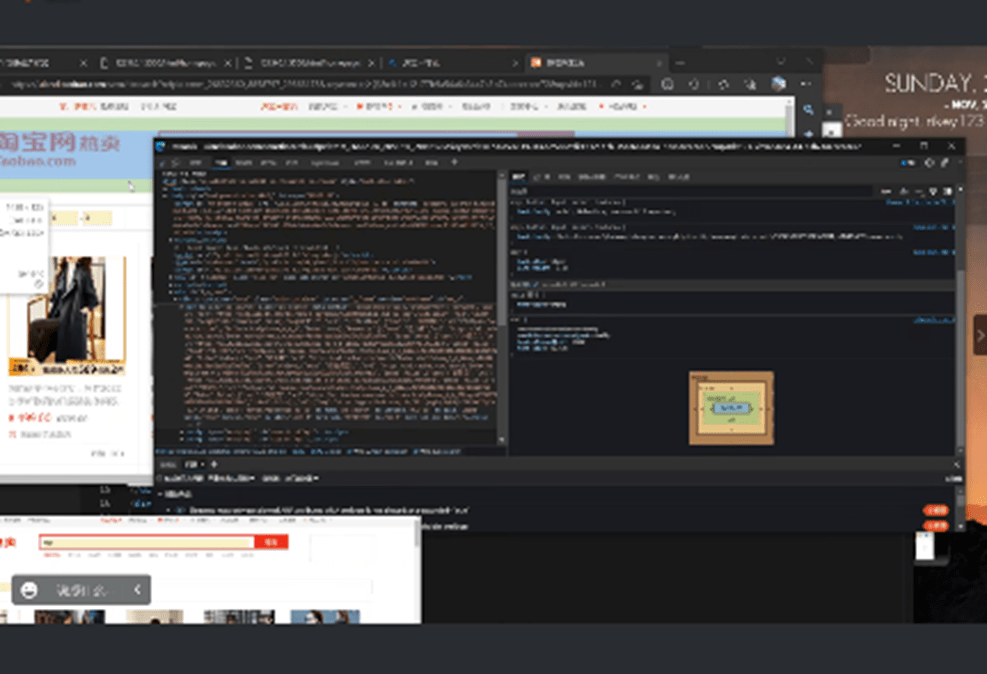Open Edge sidebar search icon
Image resolution: width=987 pixels, height=674 pixels.
click(808, 110)
